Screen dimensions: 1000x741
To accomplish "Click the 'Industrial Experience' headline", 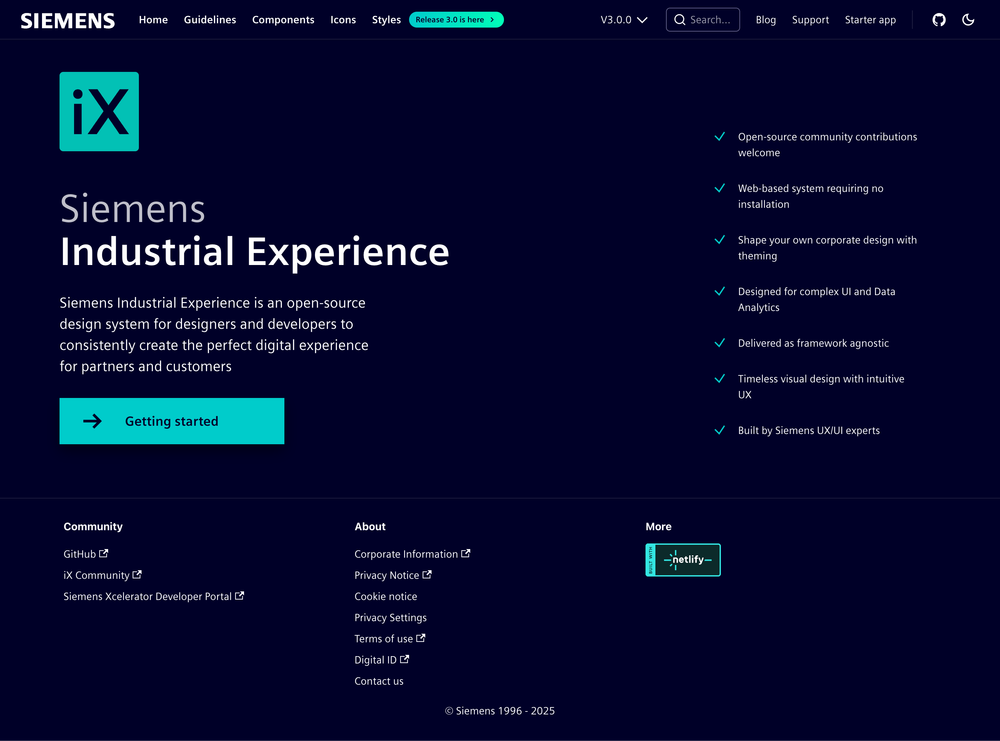I will (254, 251).
